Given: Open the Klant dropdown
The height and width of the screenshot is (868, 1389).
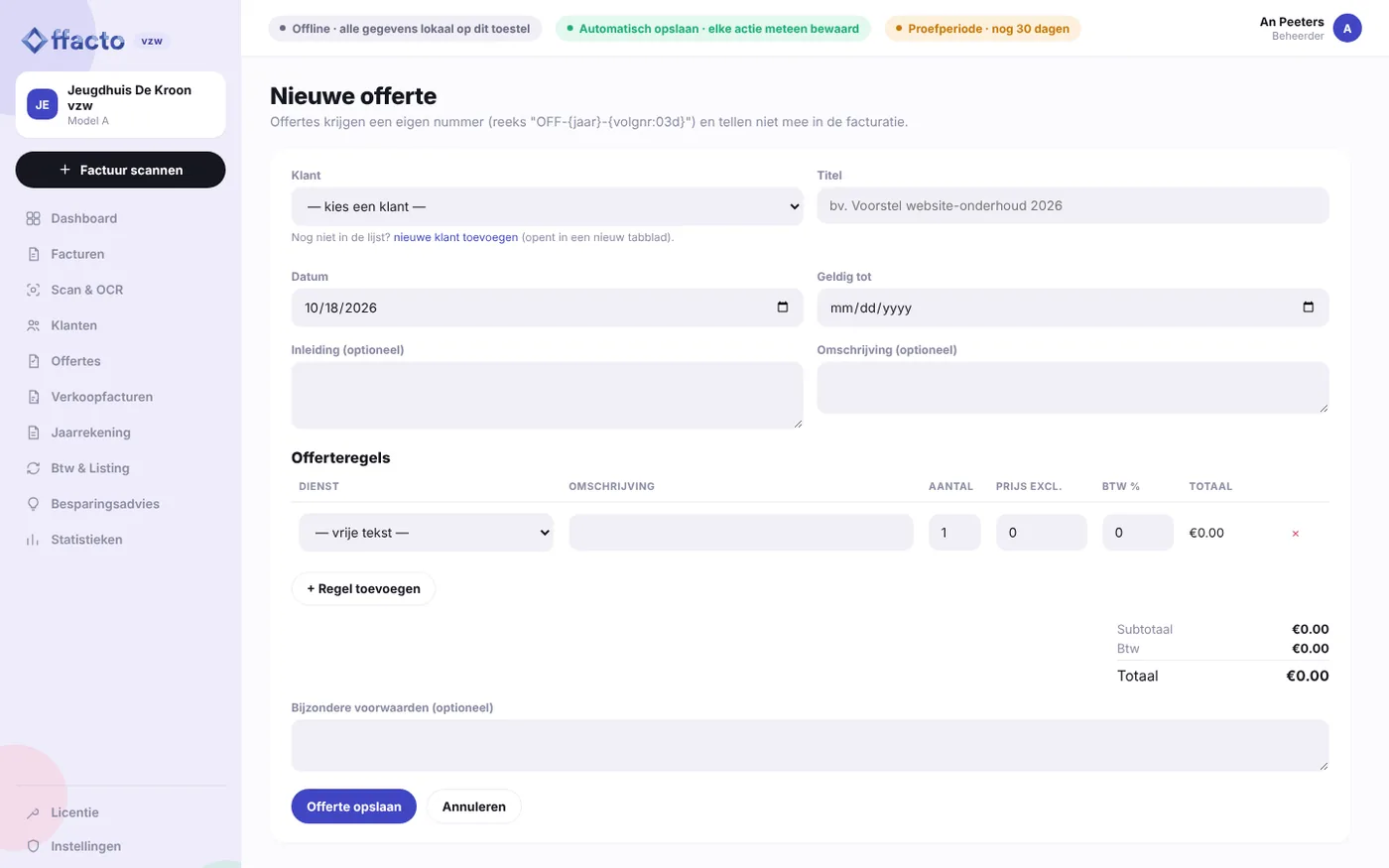Looking at the screenshot, I should (x=547, y=206).
